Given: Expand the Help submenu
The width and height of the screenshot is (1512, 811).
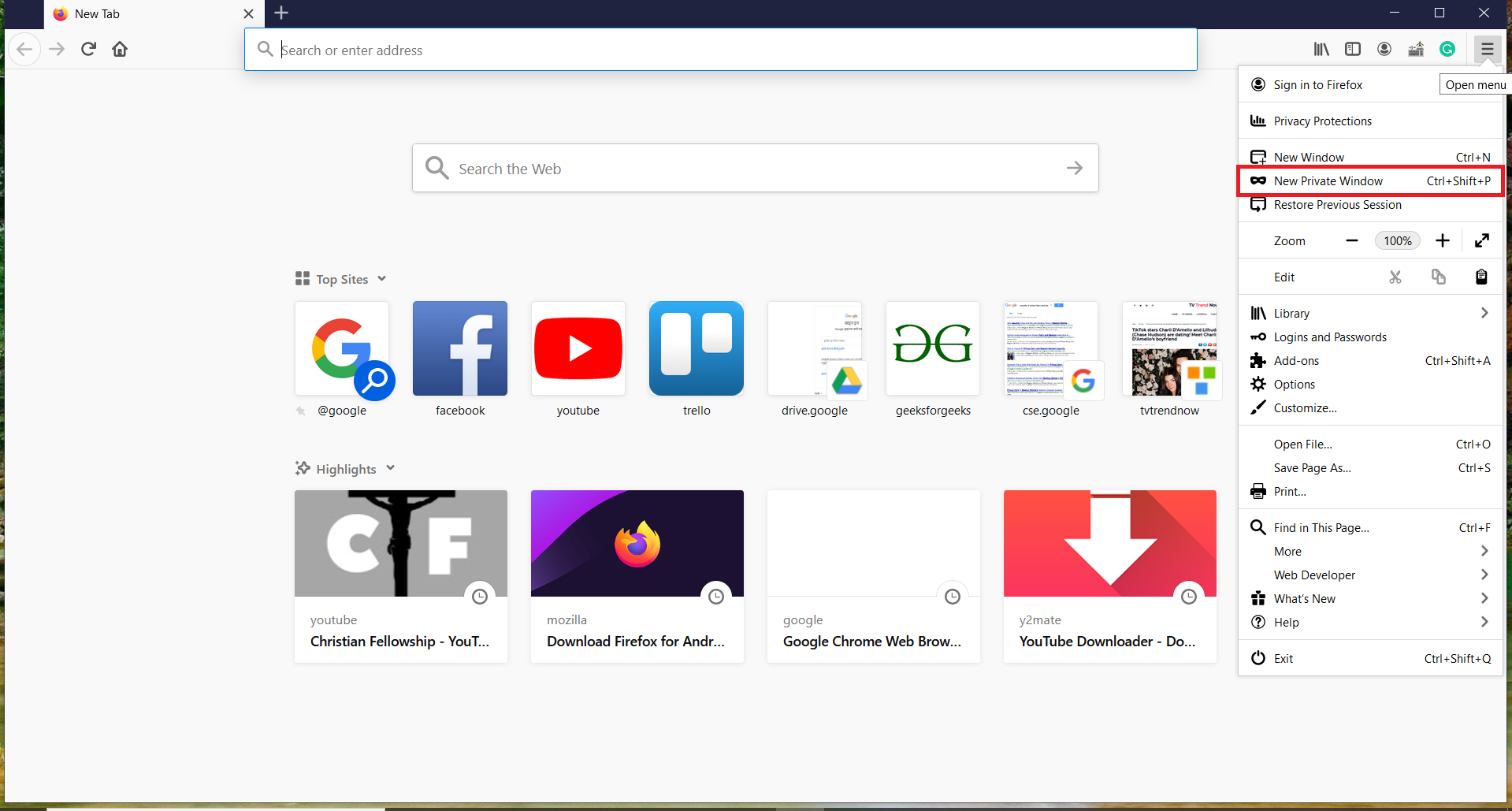Looking at the screenshot, I should (1370, 622).
